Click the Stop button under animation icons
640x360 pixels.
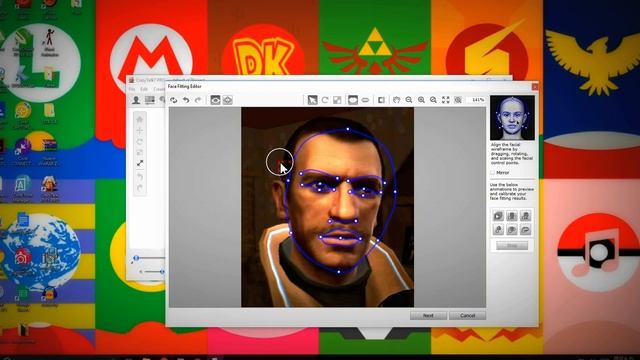pos(512,246)
